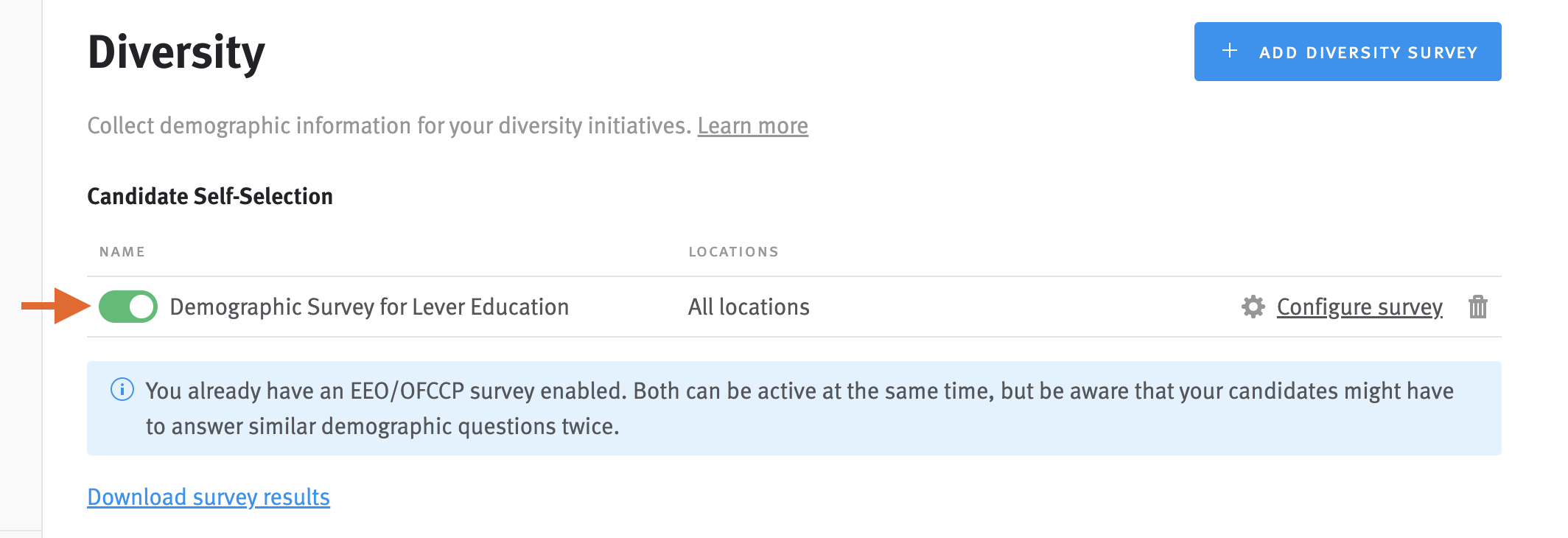This screenshot has height=538, width=1568.
Task: Open survey deletion via the trash can icon
Action: tap(1479, 307)
